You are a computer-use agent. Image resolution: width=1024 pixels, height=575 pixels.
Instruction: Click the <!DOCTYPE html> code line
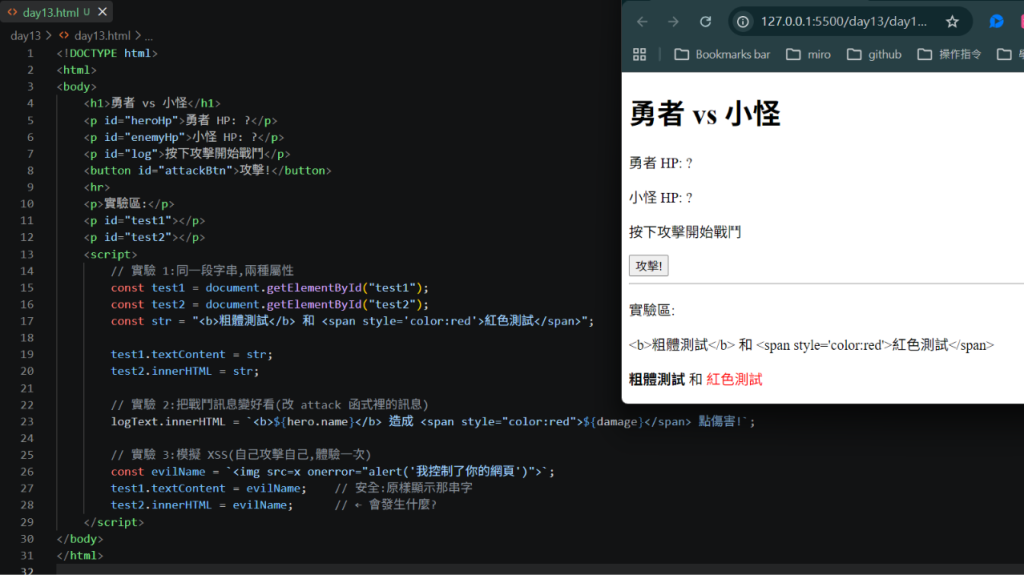[107, 53]
